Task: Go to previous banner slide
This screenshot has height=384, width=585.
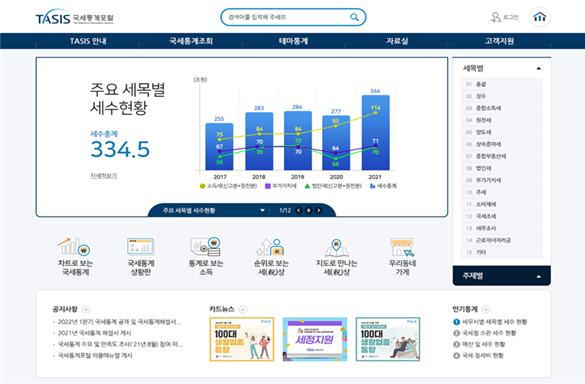Action: point(298,210)
